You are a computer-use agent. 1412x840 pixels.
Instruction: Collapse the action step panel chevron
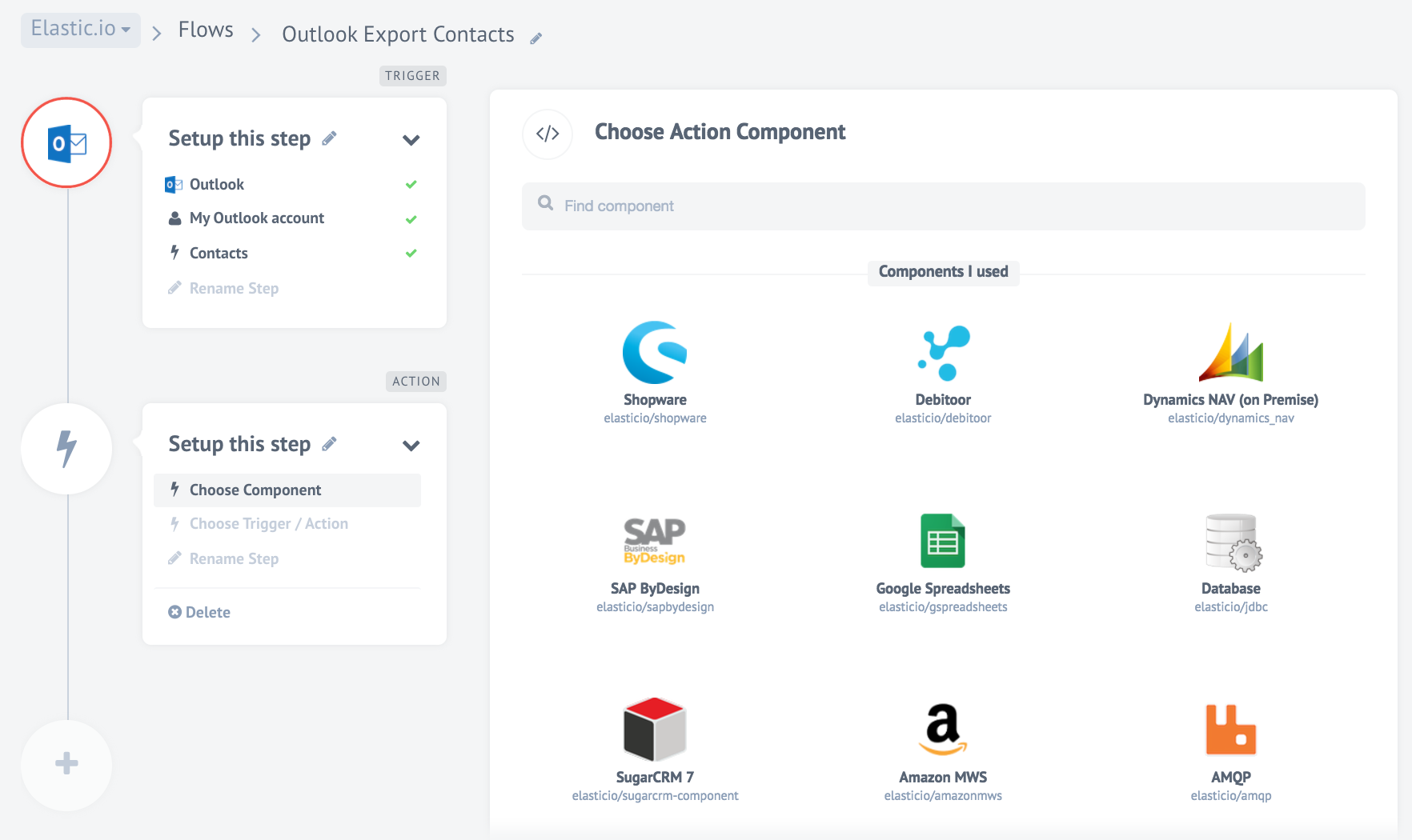411,446
